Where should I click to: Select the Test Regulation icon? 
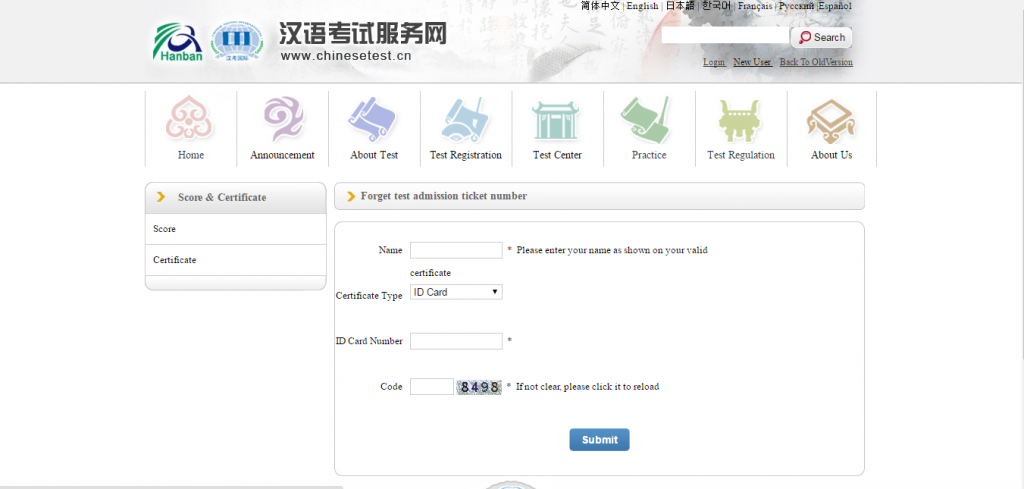pos(740,120)
